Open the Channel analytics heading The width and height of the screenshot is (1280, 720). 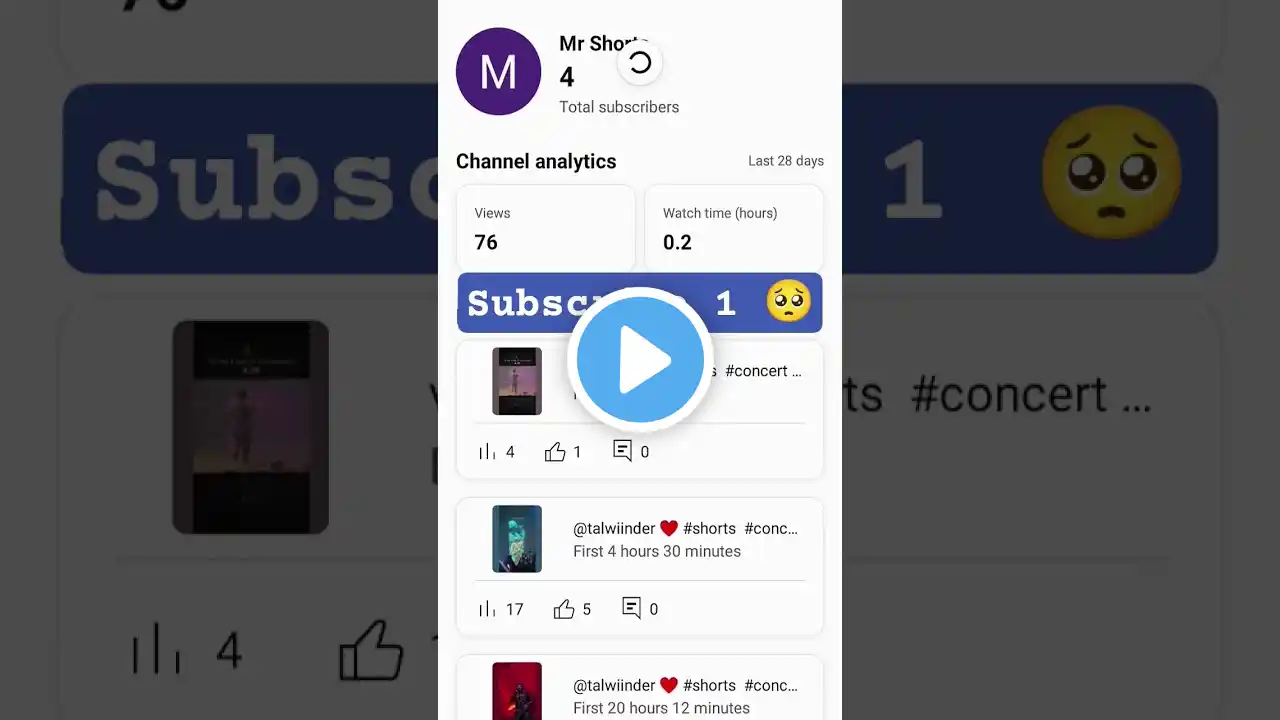click(x=536, y=161)
